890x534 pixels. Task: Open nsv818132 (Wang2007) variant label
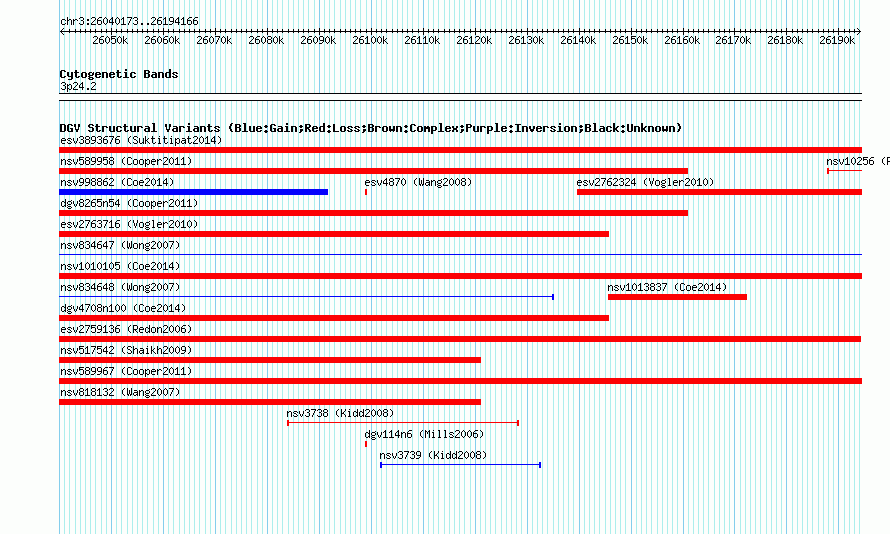tap(120, 392)
